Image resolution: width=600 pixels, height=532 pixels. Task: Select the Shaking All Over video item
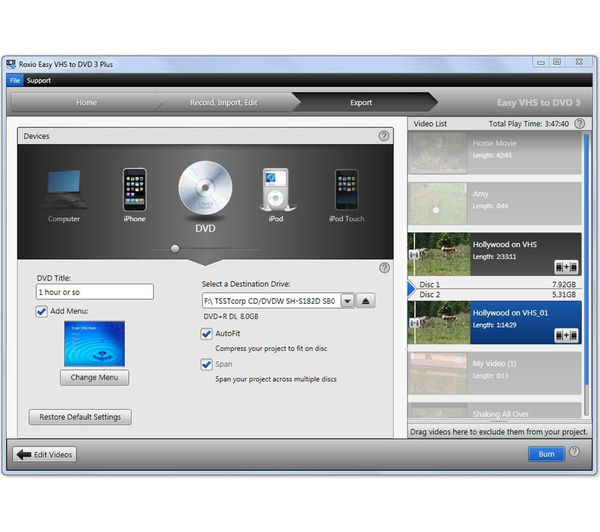[495, 410]
